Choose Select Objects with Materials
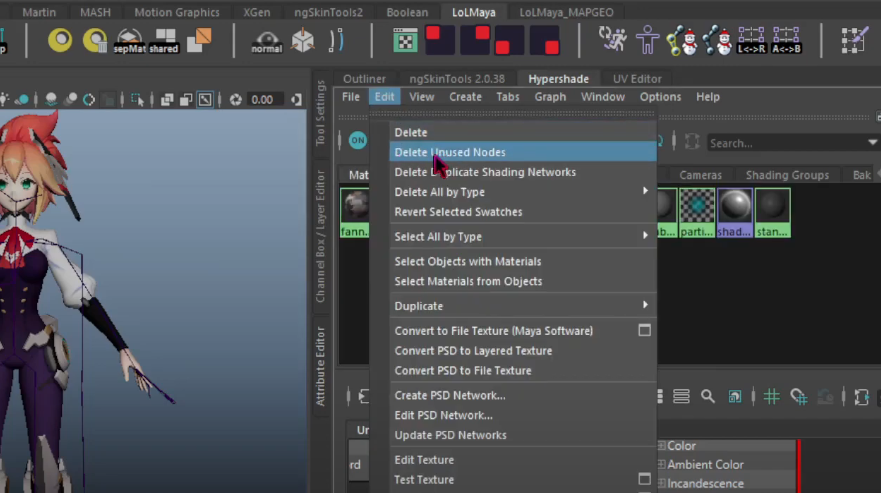 point(523,261)
